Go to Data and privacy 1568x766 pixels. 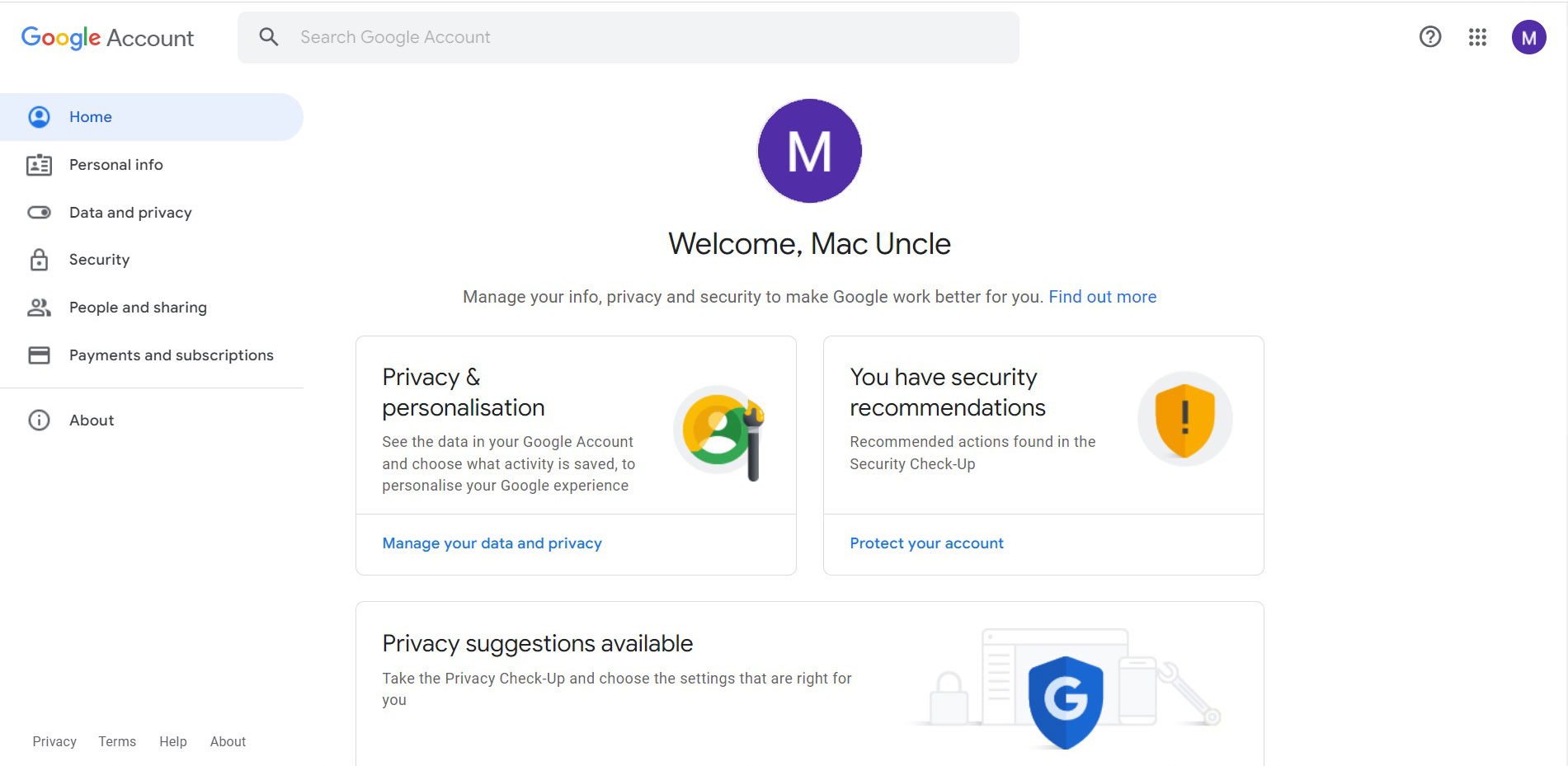tap(130, 213)
